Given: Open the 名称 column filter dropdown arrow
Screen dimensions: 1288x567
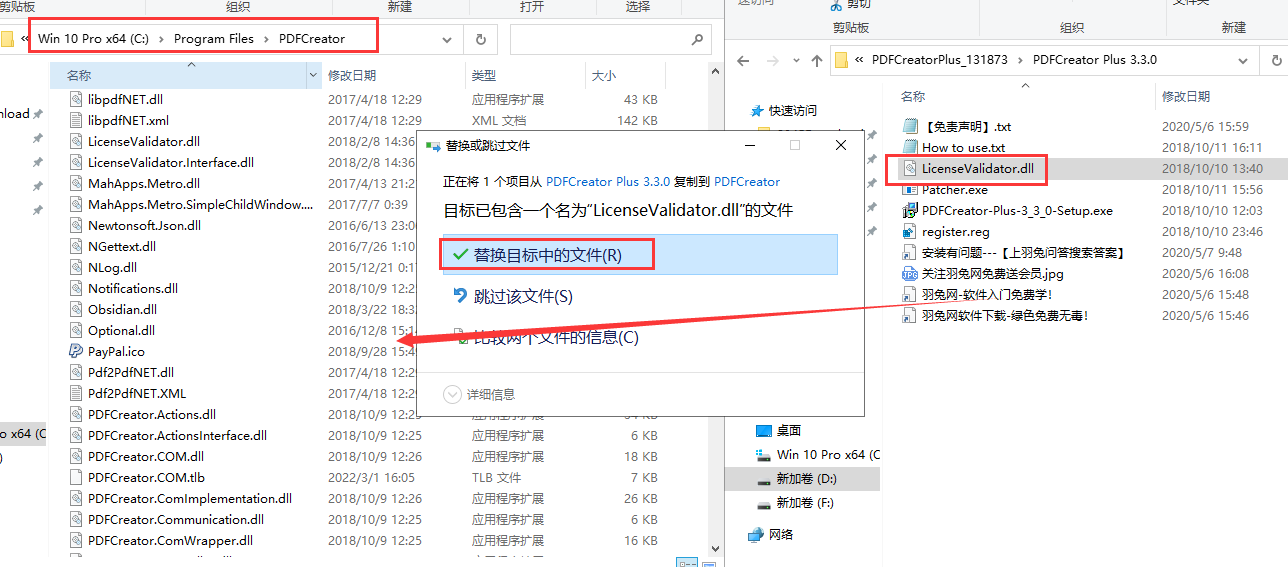Looking at the screenshot, I should click(x=315, y=76).
